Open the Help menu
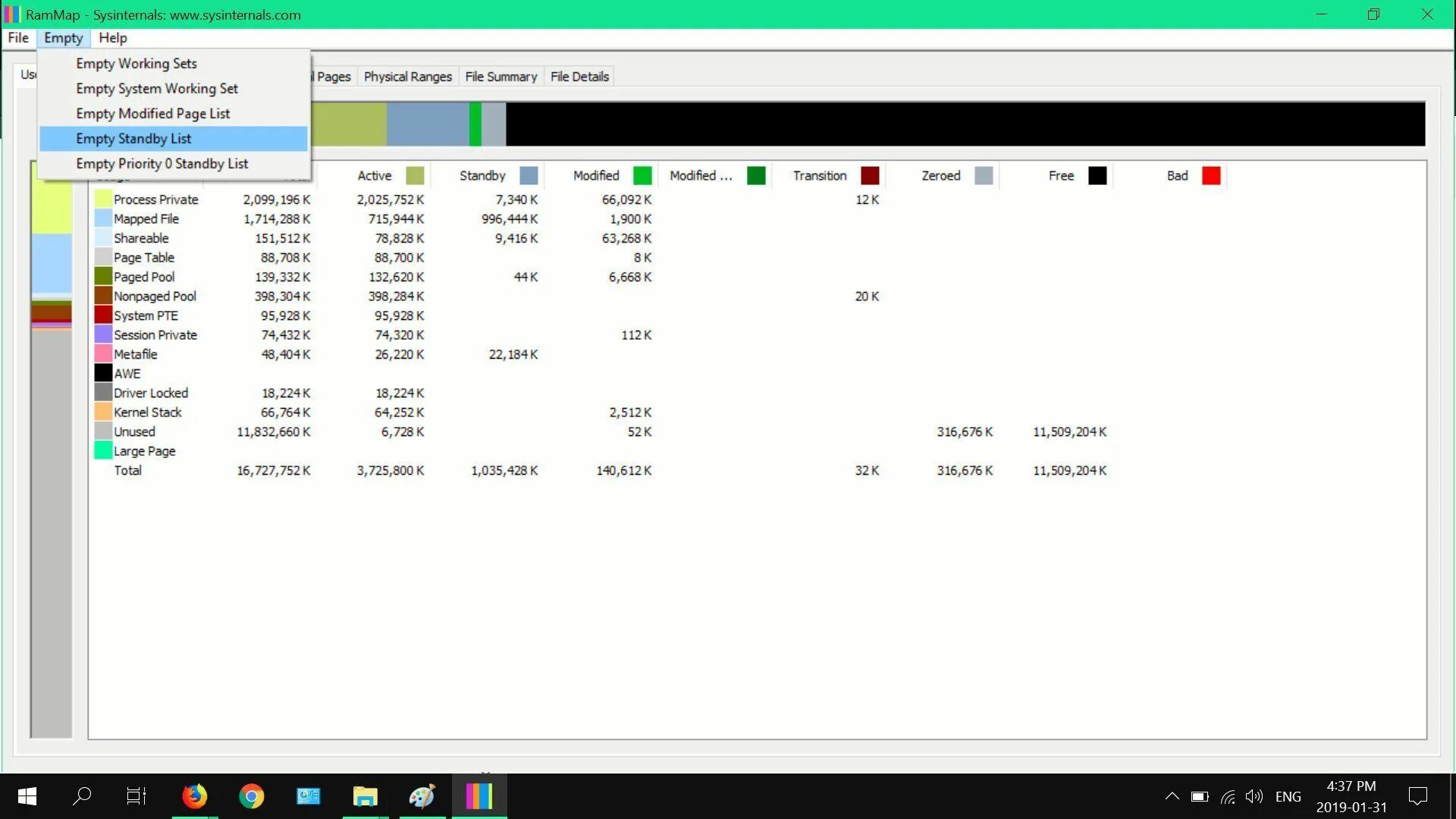 tap(112, 38)
